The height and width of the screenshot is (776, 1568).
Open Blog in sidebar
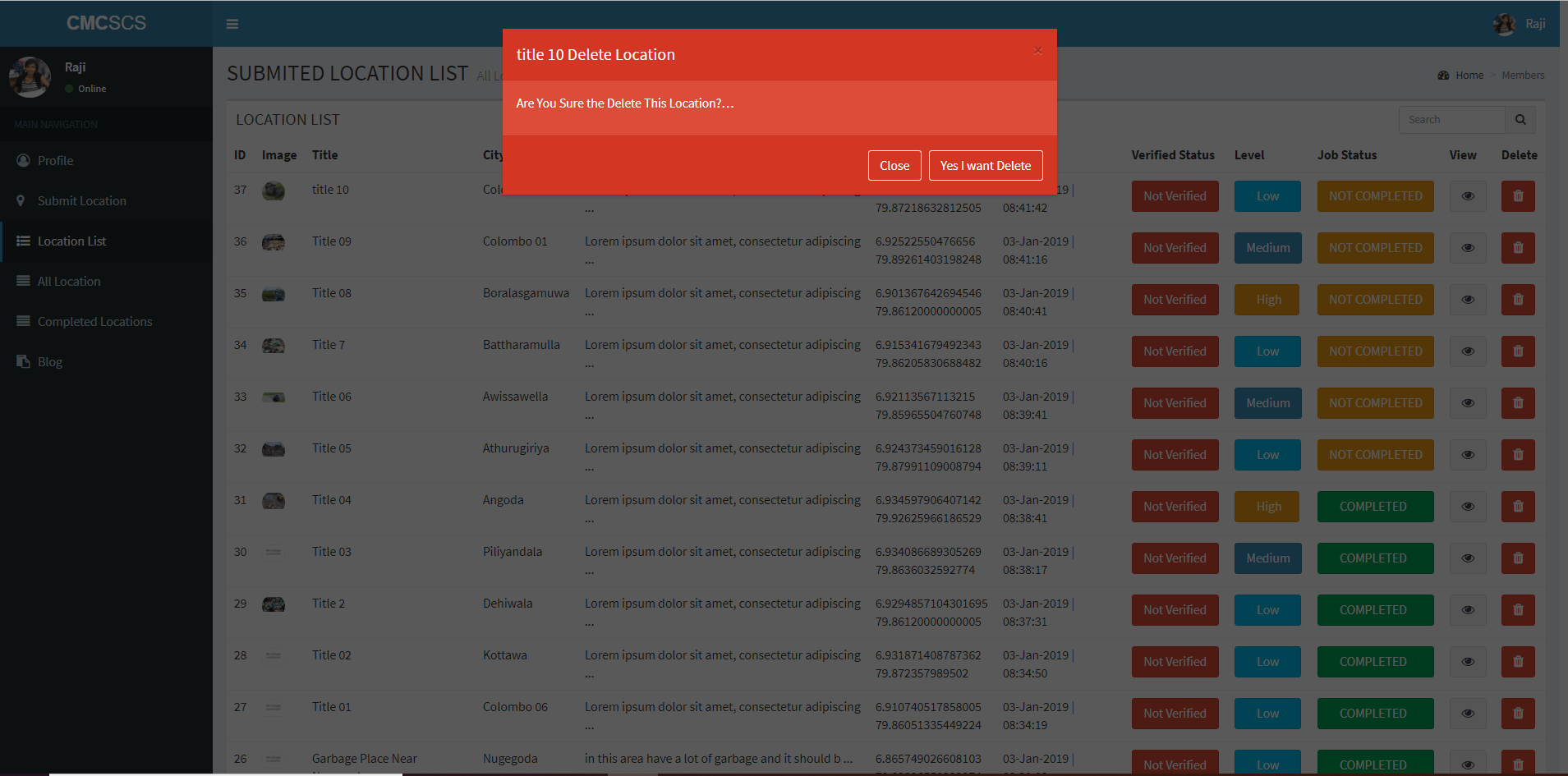(106, 362)
